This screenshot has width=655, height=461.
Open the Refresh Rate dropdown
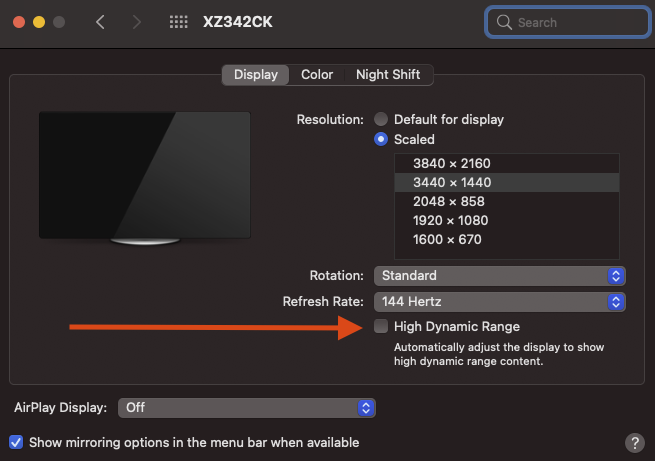(500, 301)
